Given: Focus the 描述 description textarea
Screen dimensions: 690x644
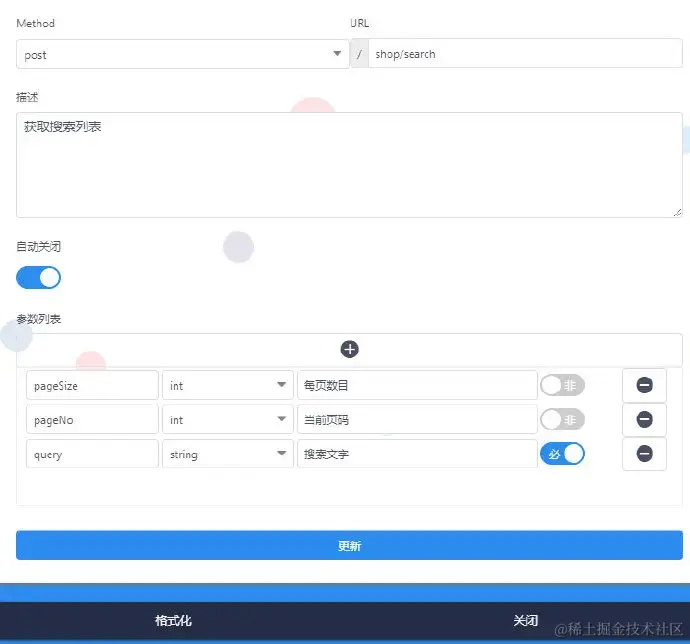Looking at the screenshot, I should point(349,165).
